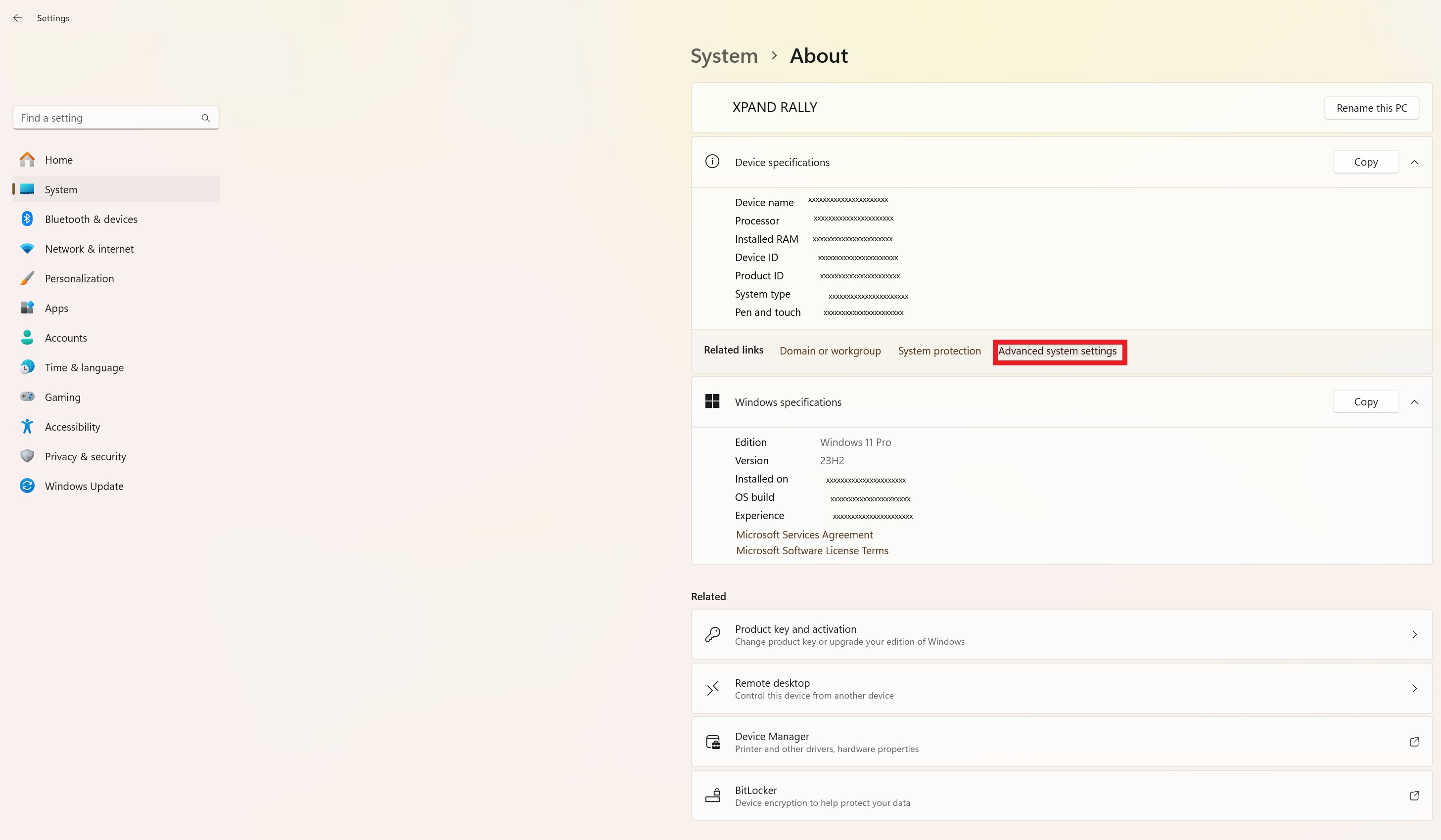This screenshot has height=840, width=1441.
Task: Open Accessibility settings
Action: click(72, 427)
